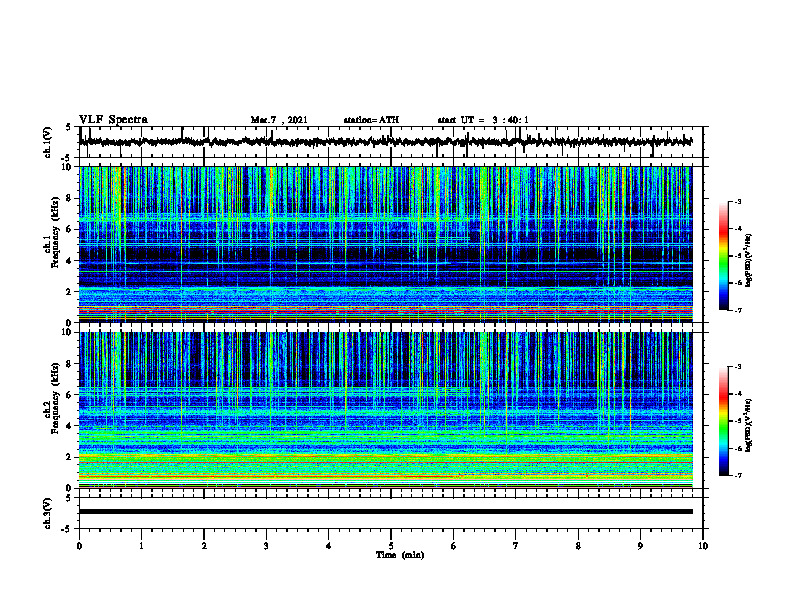Click the "start UT = 3 :40: 1" label
The image size is (792, 612).
click(483, 120)
